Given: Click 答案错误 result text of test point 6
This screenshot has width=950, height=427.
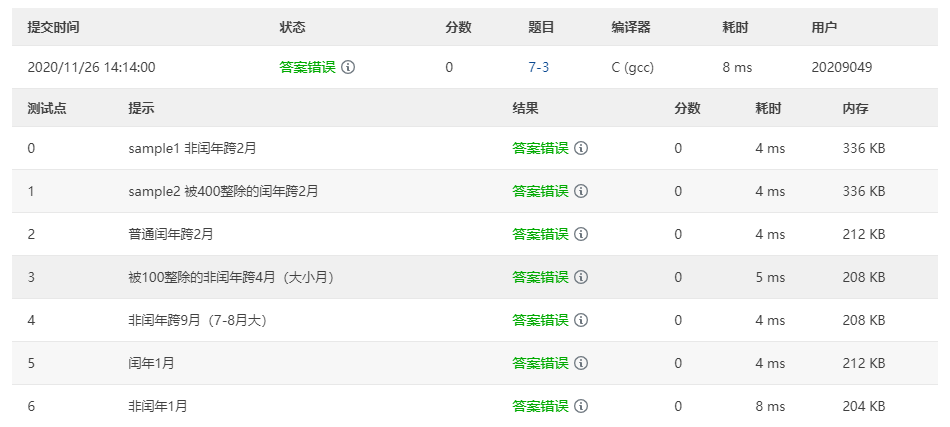Looking at the screenshot, I should tap(540, 406).
